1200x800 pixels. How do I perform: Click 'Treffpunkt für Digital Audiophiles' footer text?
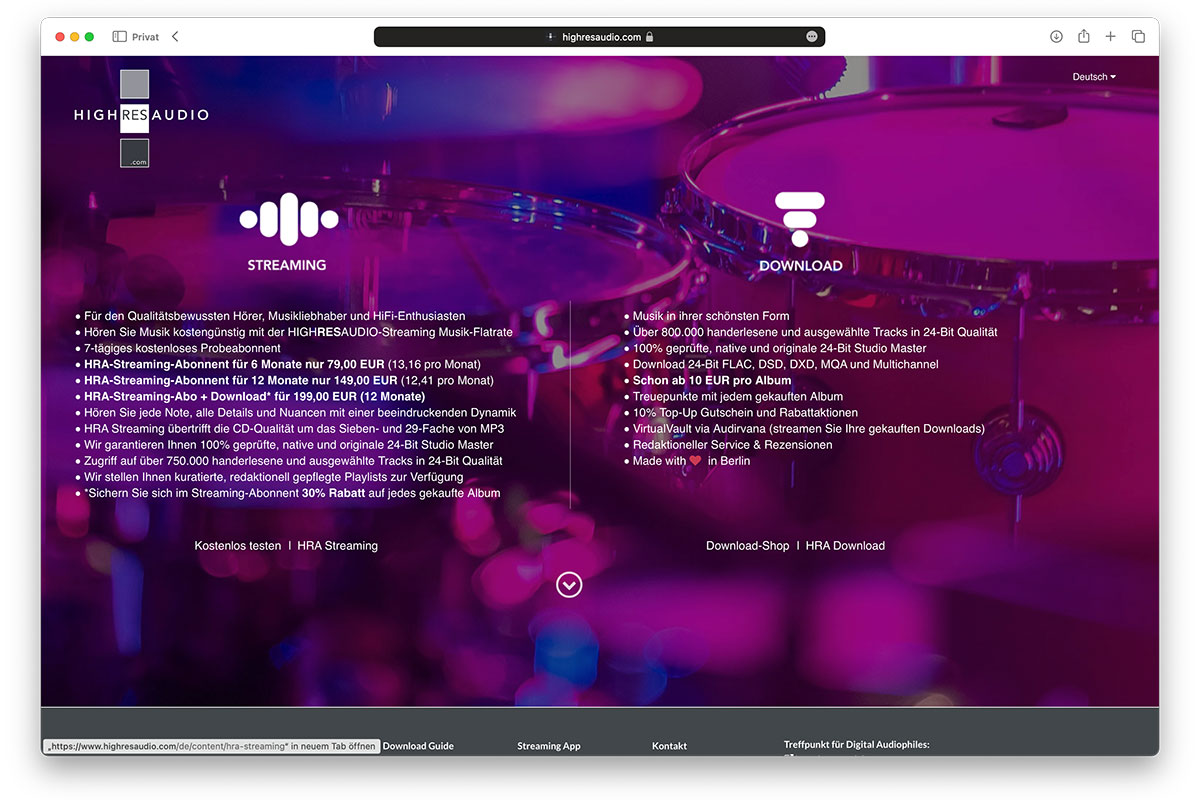click(857, 745)
